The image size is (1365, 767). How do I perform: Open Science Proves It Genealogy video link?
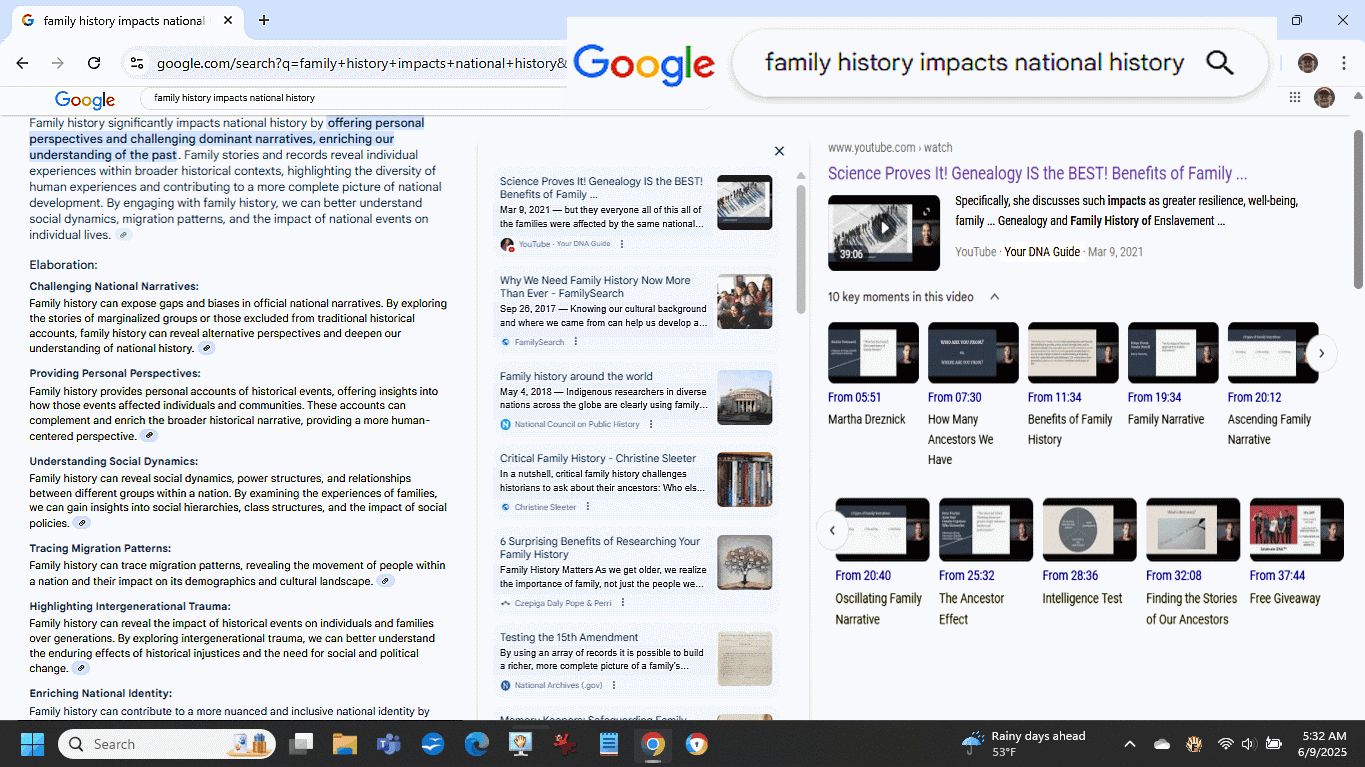point(1037,174)
